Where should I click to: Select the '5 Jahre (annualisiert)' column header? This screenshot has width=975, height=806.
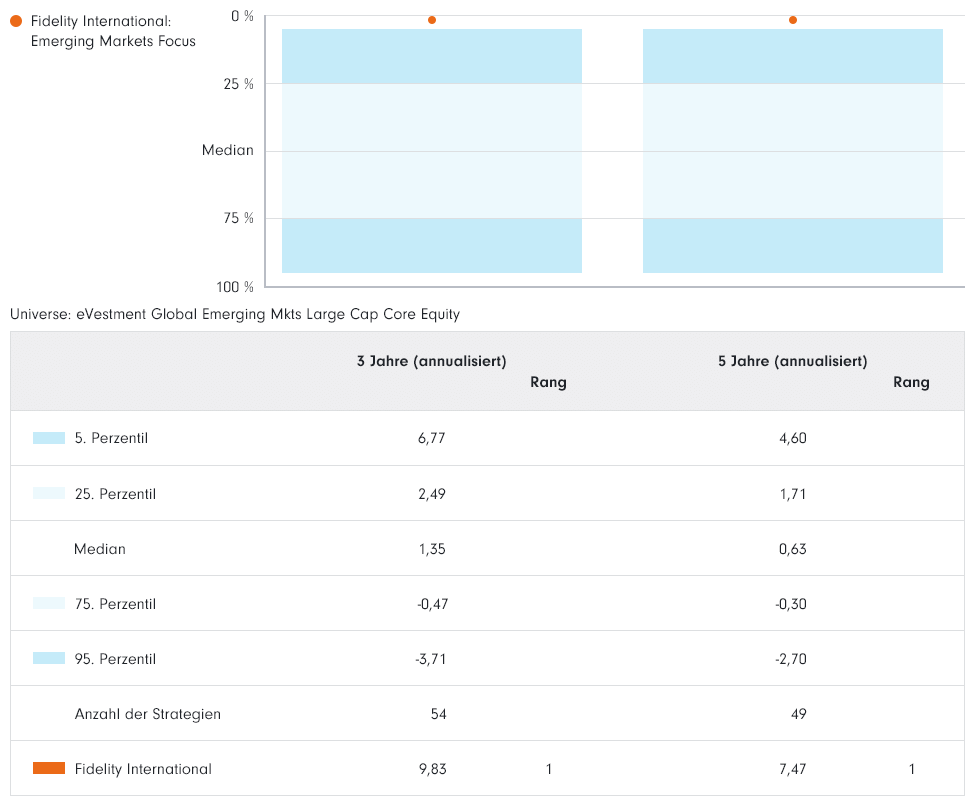(x=793, y=361)
